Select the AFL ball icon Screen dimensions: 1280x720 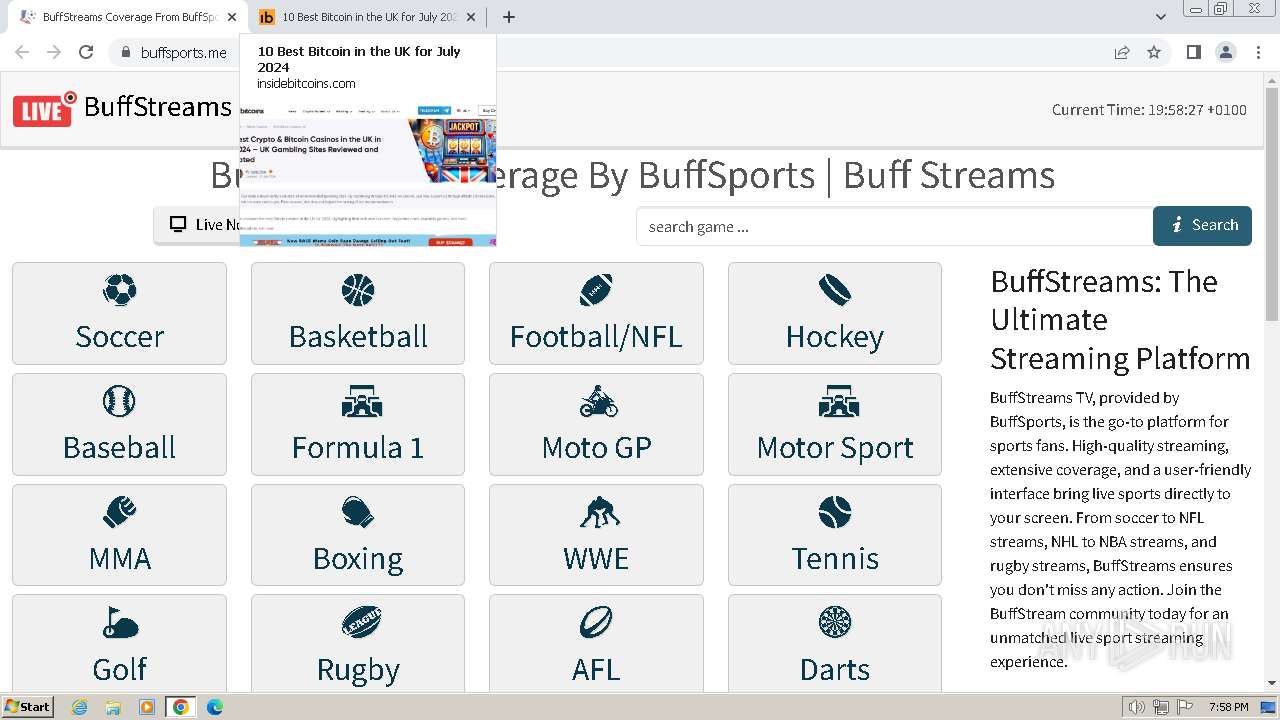point(596,623)
